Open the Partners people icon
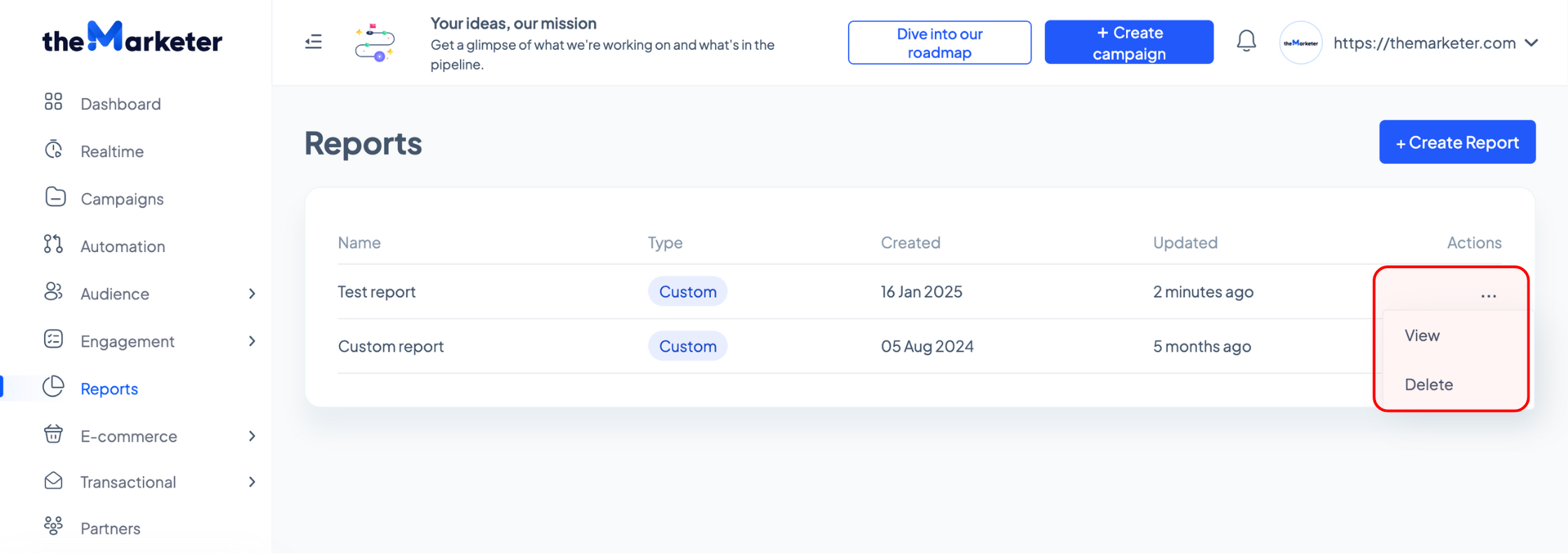This screenshot has width=1568, height=554. [x=53, y=526]
